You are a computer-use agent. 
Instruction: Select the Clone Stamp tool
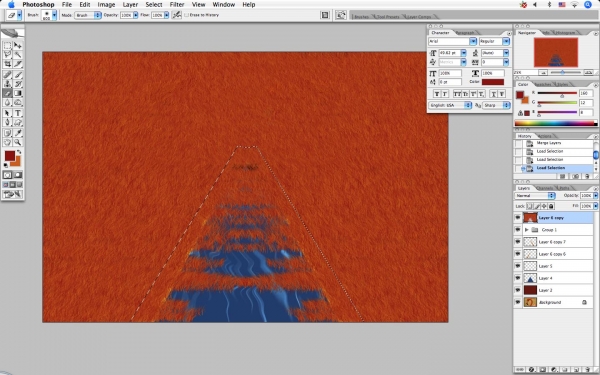tap(7, 84)
